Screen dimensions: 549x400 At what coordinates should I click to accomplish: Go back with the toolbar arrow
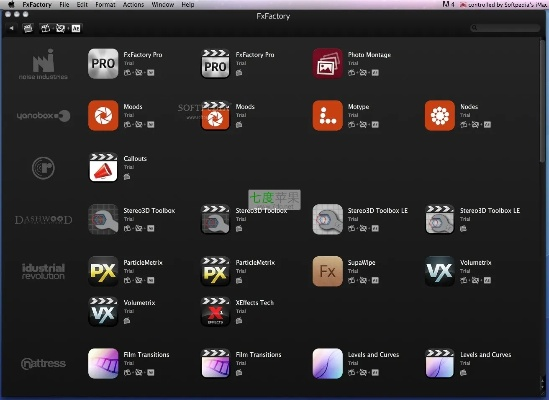(x=12, y=28)
